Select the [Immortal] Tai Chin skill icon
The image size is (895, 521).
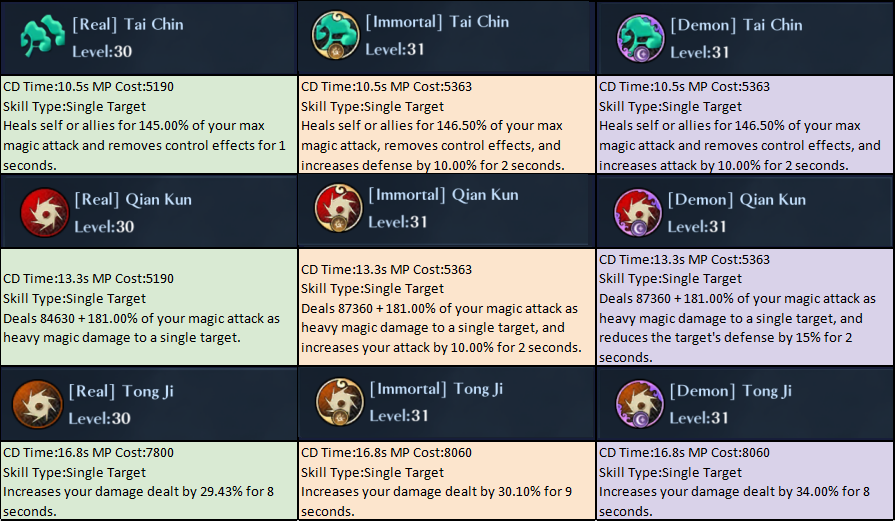336,37
